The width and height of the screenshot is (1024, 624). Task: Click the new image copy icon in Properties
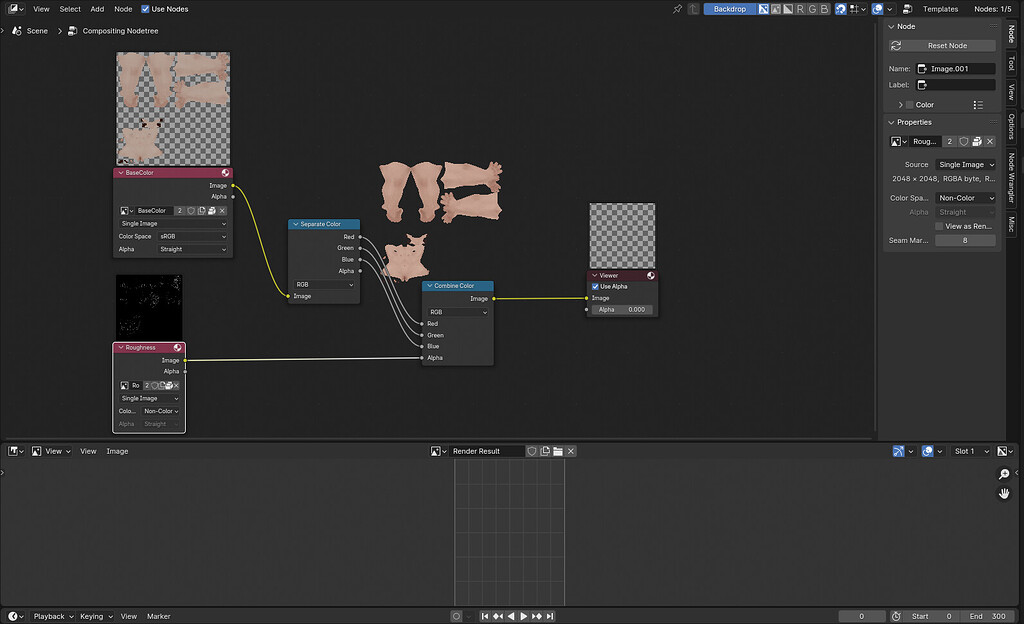click(x=977, y=142)
